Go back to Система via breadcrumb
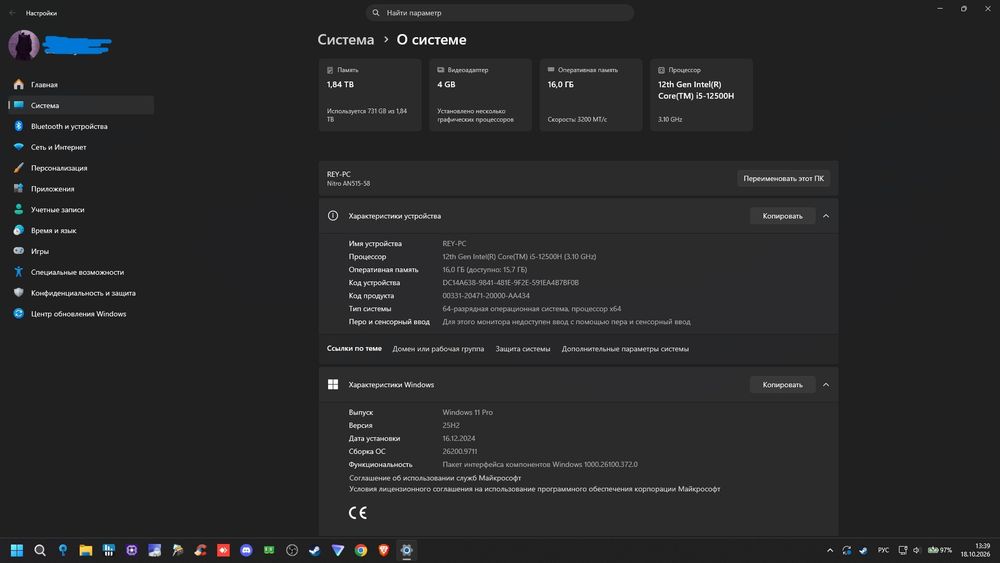Viewport: 1000px width, 563px height. [x=346, y=40]
